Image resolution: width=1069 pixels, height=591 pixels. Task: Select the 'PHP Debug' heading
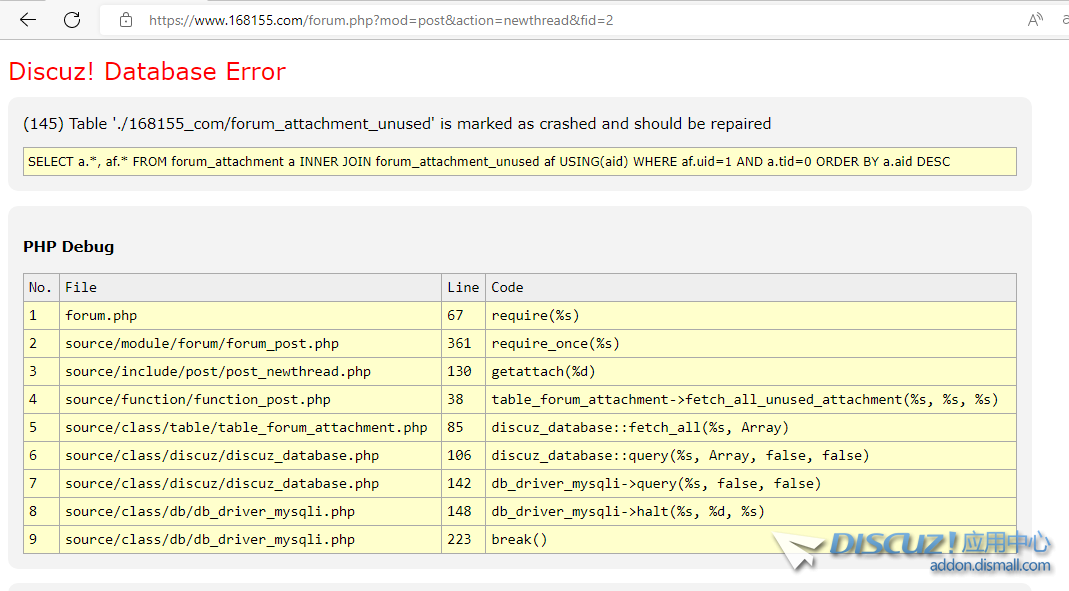coord(69,247)
